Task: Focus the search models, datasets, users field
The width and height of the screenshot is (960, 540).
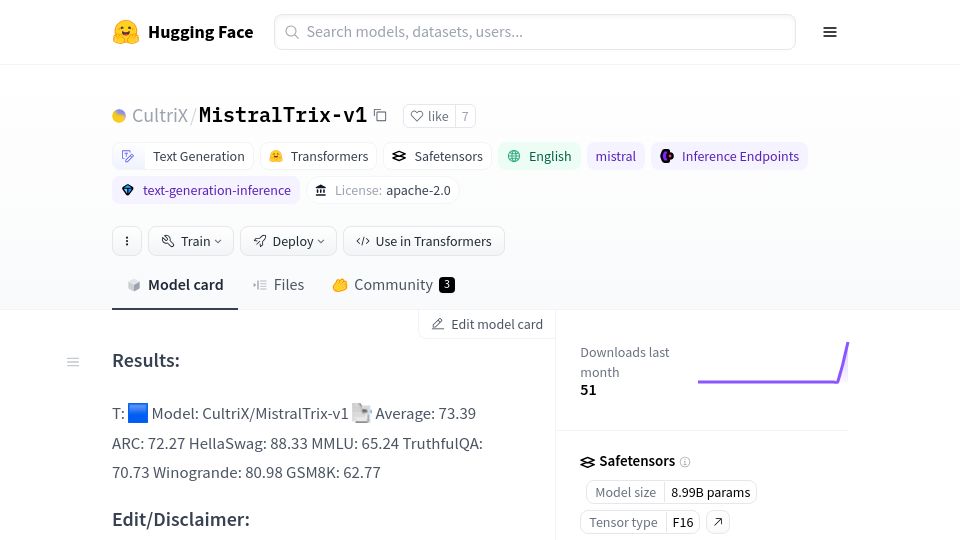Action: point(534,32)
